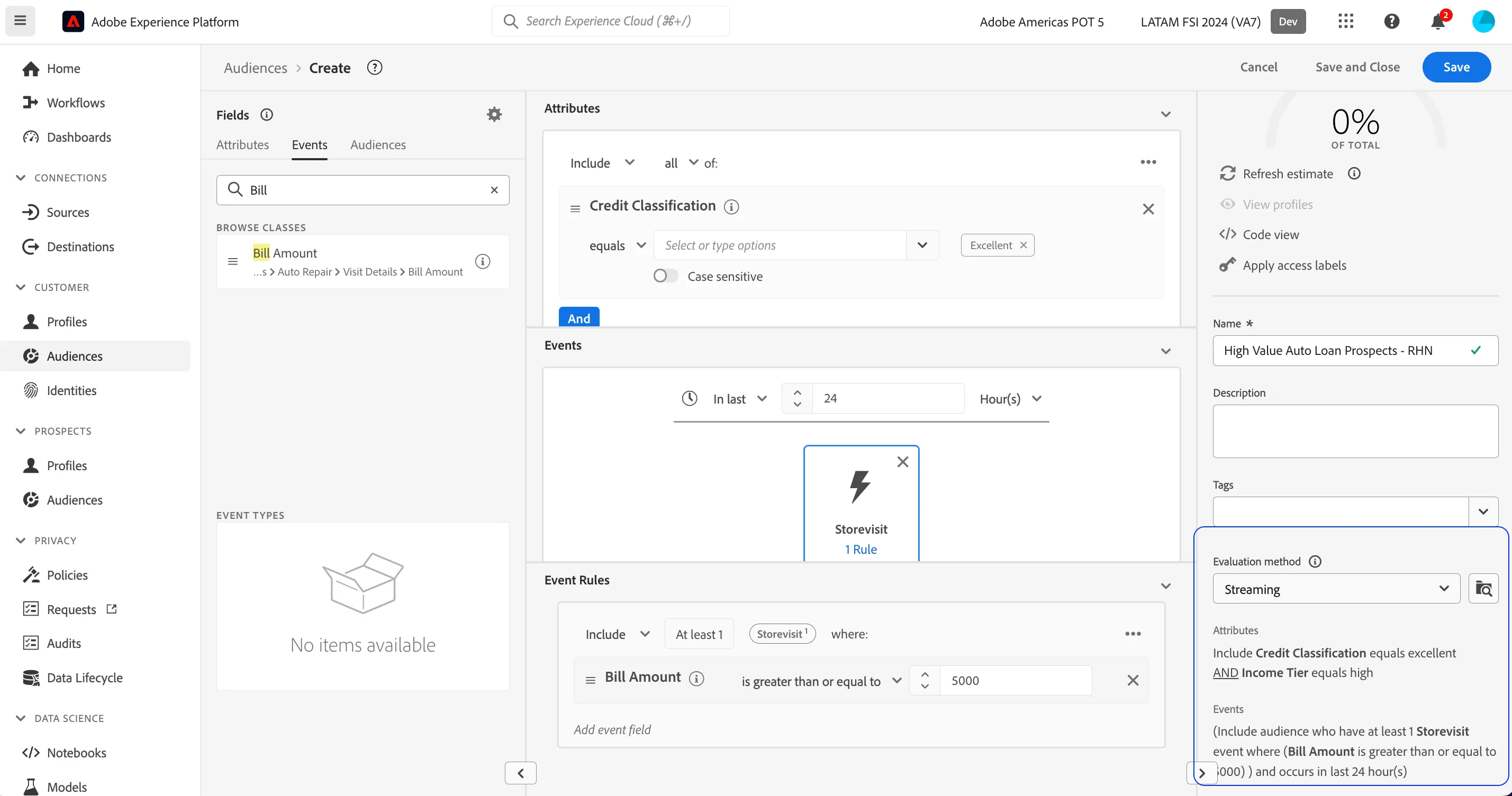Screen dimensions: 1512x796
Task: Change the Hour(s) unit dropdown
Action: (x=1010, y=399)
